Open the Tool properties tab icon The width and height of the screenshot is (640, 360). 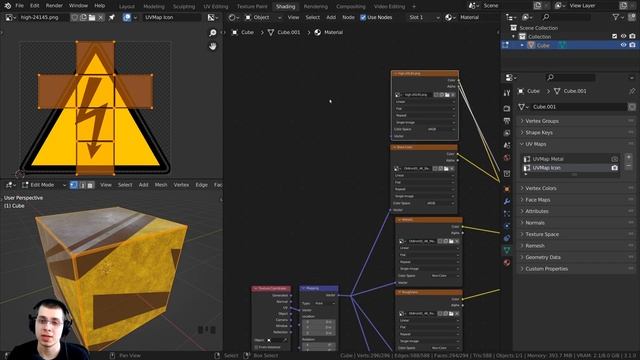(507, 93)
